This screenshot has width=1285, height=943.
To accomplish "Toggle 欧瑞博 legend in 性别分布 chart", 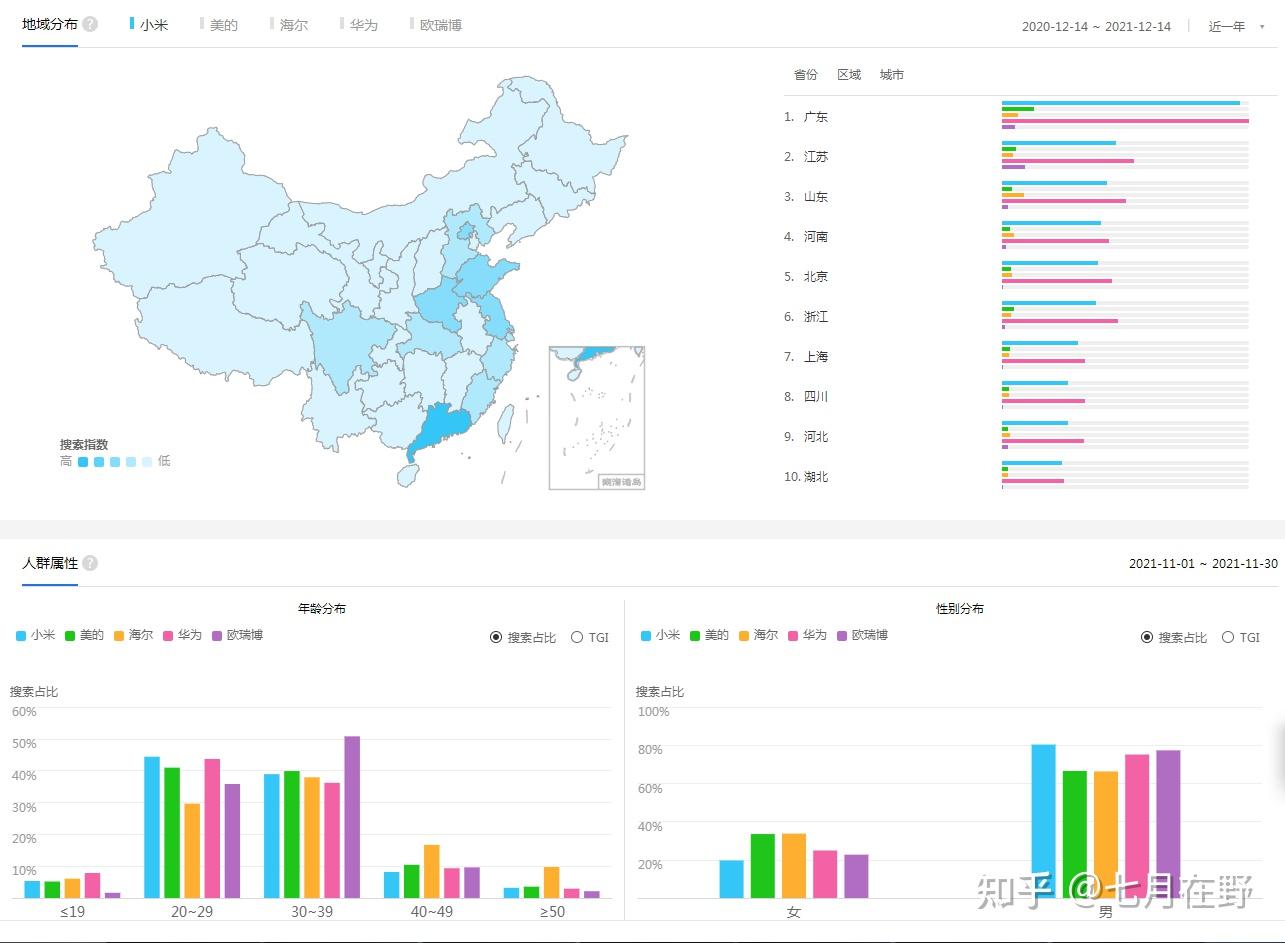I will click(x=863, y=635).
